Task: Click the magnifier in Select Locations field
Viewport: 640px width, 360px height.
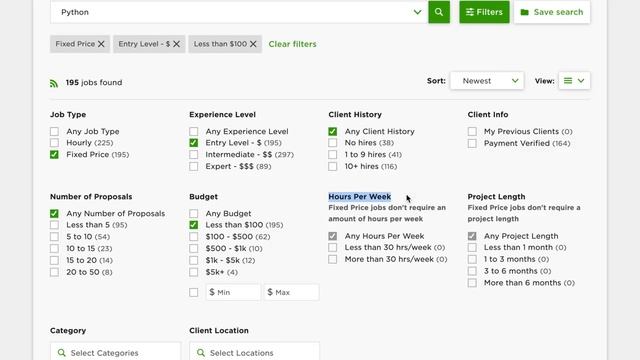Action: click(201, 352)
